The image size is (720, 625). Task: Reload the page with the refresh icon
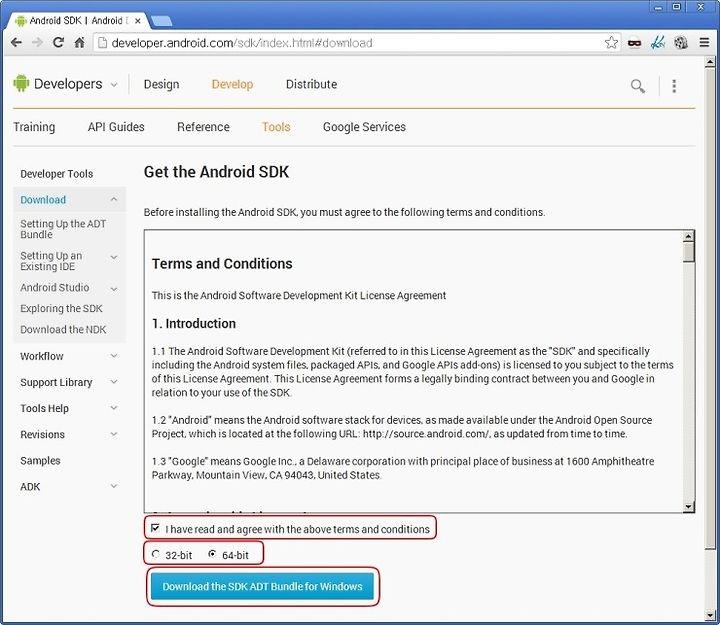(58, 43)
